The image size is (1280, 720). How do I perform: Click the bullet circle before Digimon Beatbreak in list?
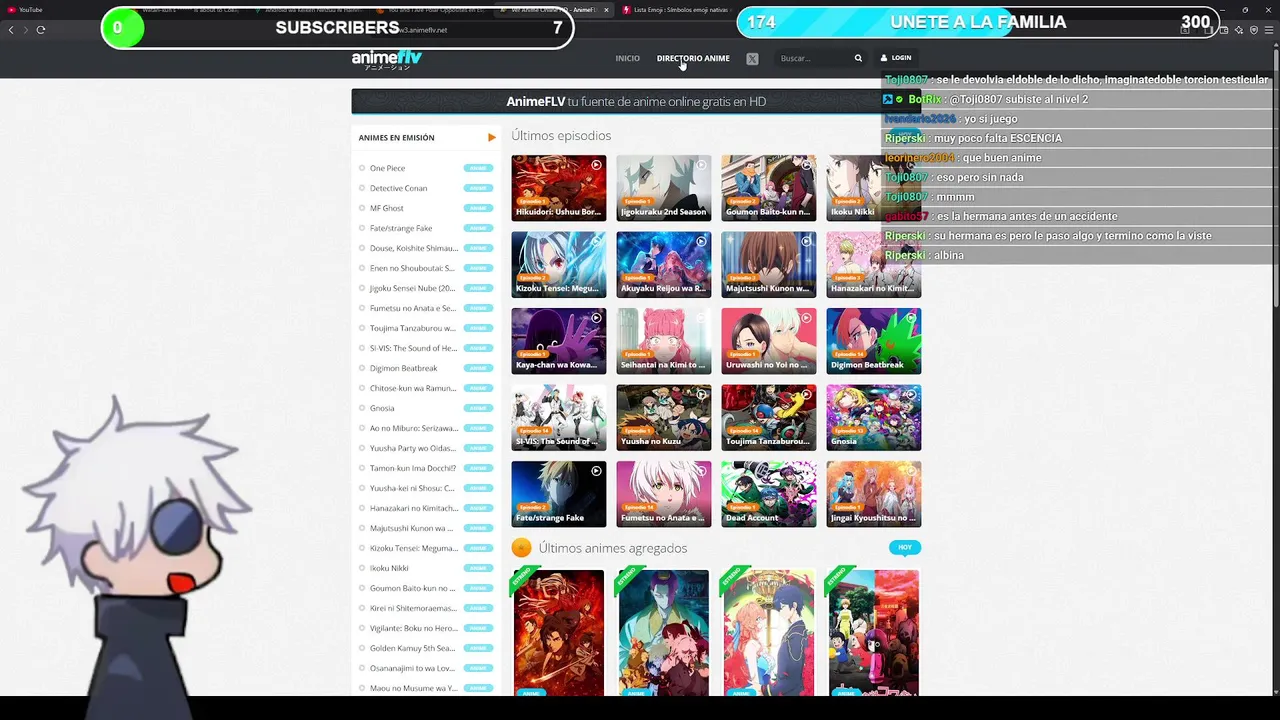[362, 368]
